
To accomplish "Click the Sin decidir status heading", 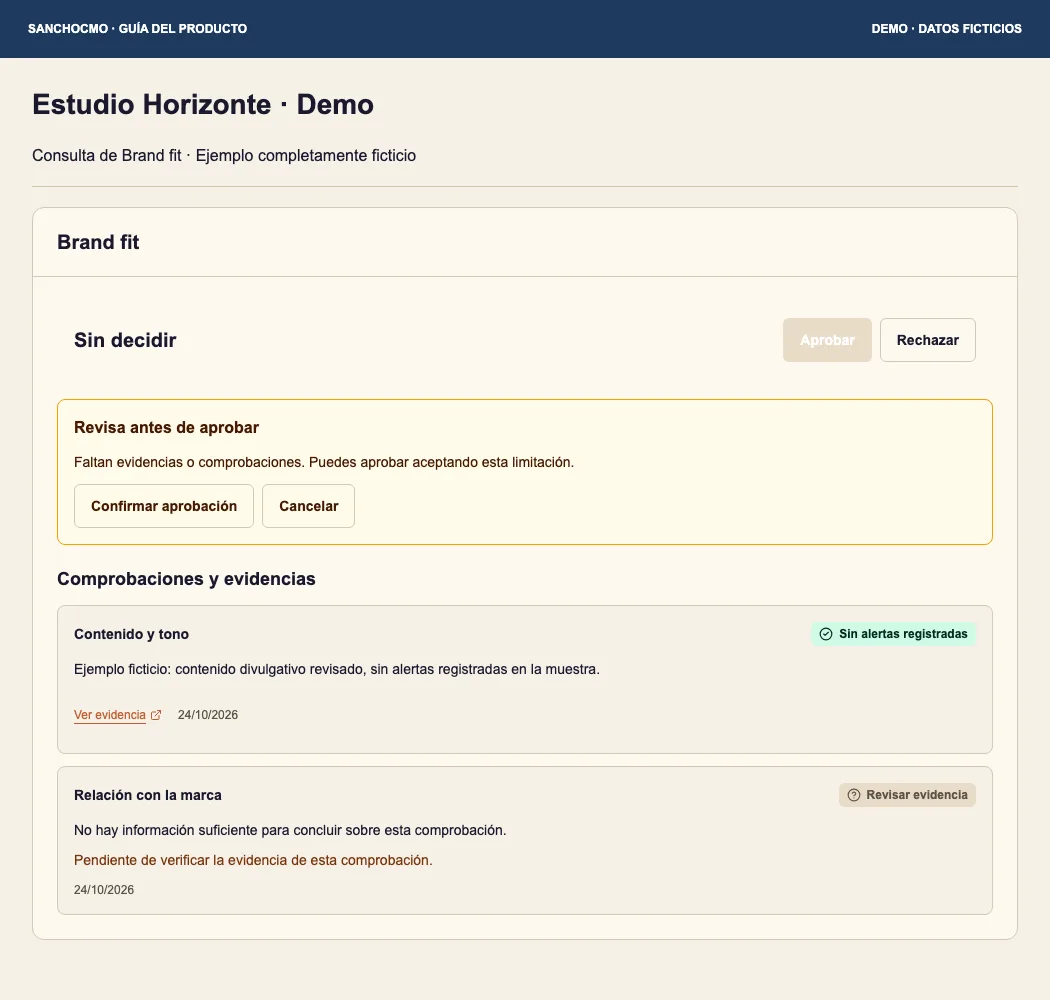I will pyautogui.click(x=125, y=340).
